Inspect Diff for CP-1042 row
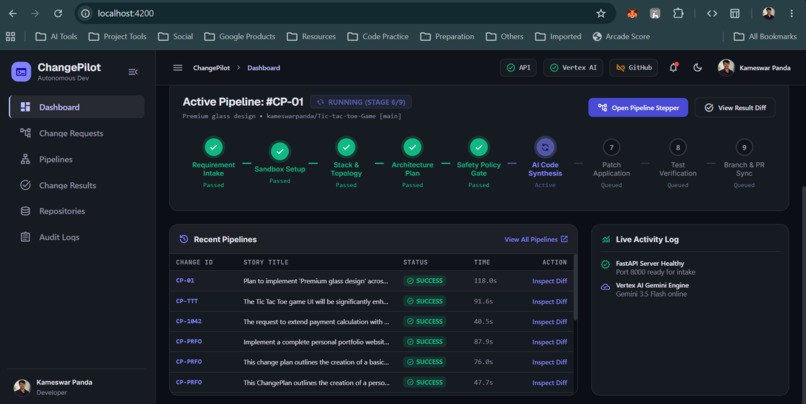This screenshot has height=404, width=806. (x=549, y=322)
